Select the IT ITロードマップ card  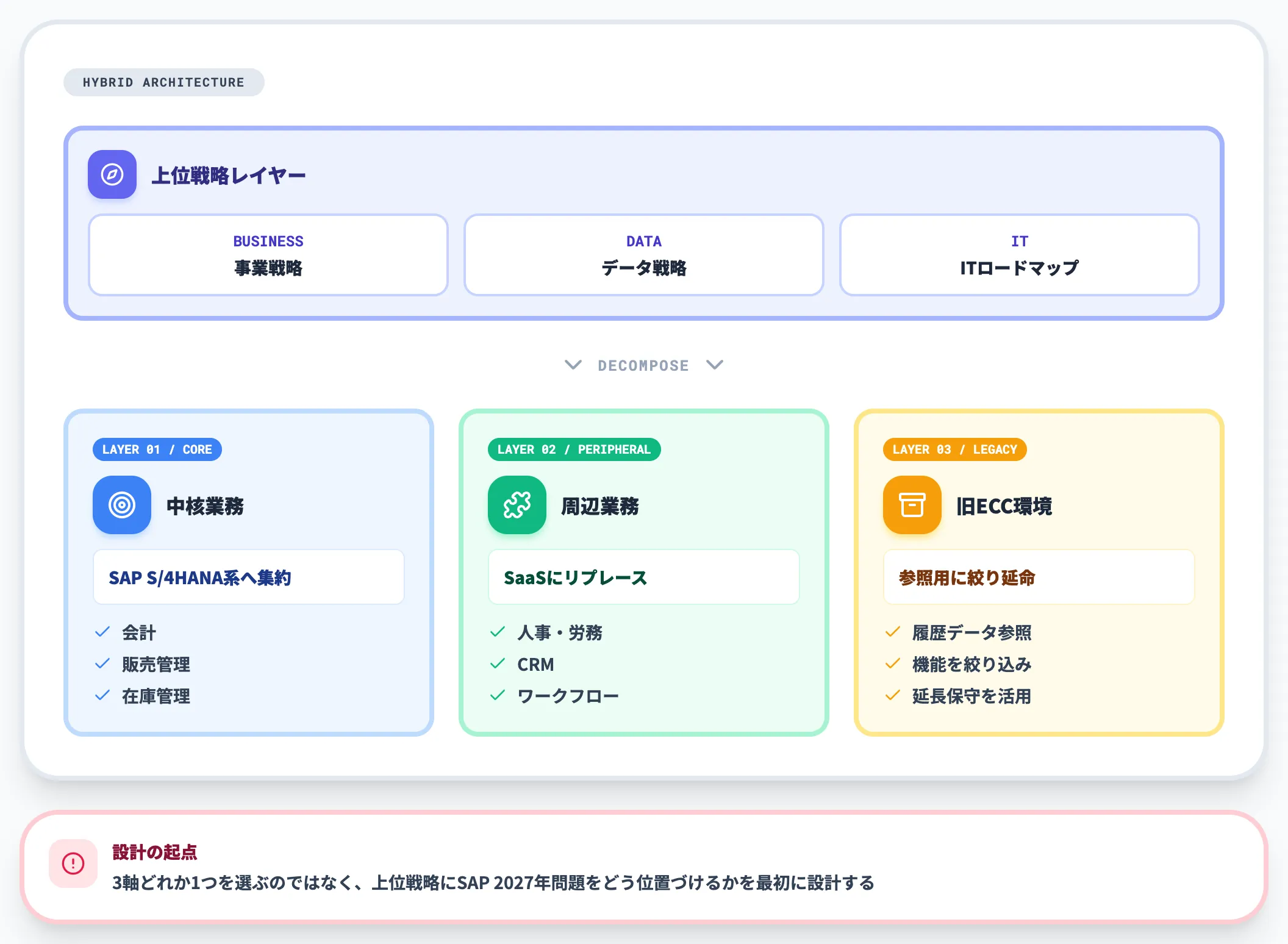[x=1020, y=255]
